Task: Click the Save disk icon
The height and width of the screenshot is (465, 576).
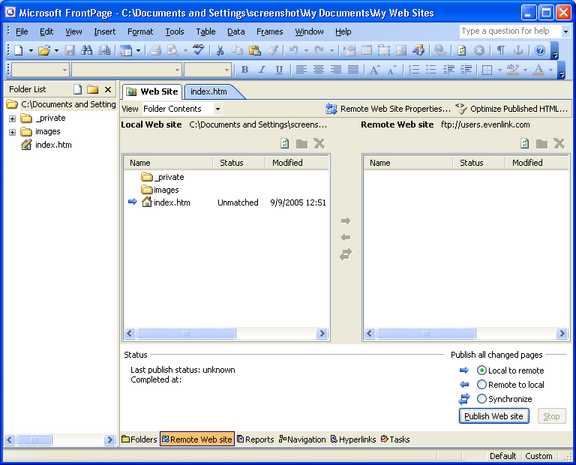Action: click(x=69, y=50)
